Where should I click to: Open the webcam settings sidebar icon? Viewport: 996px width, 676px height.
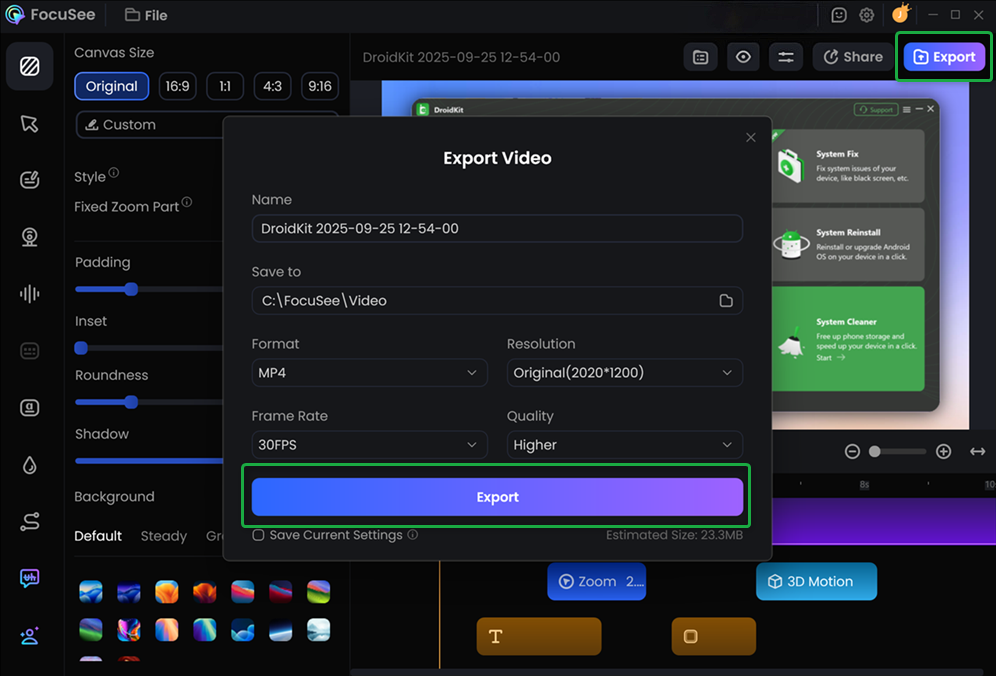(29, 237)
